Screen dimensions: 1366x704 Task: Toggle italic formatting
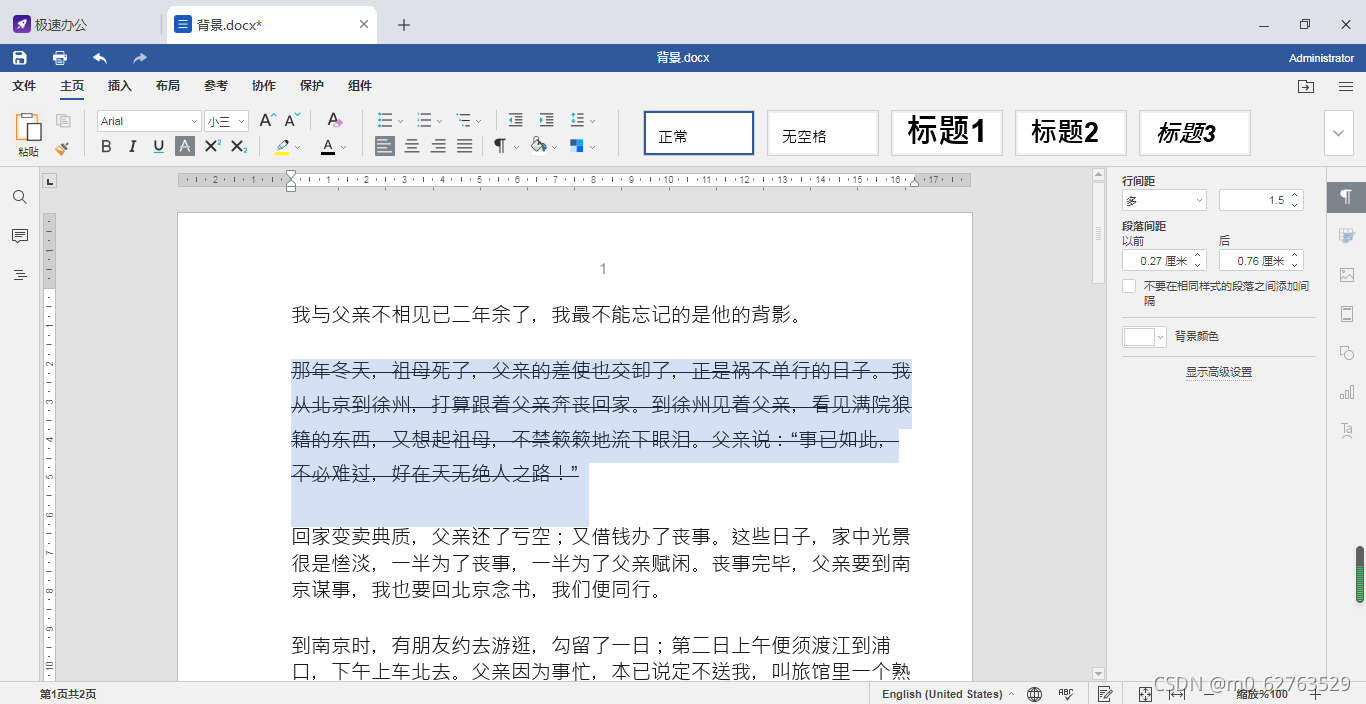132,146
